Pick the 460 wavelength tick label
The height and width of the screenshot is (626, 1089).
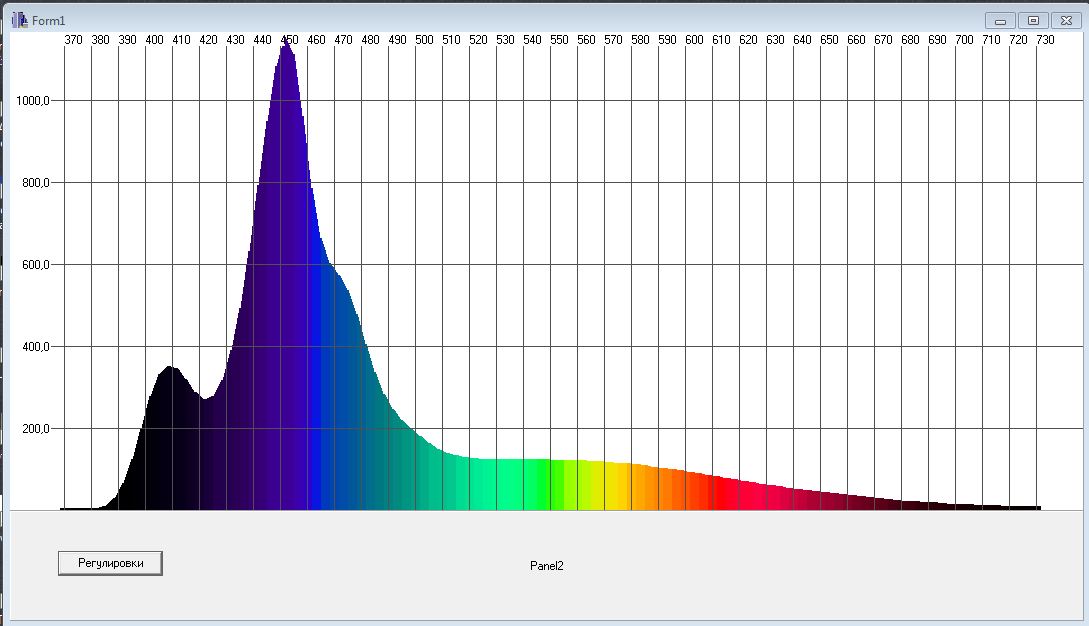coord(317,40)
